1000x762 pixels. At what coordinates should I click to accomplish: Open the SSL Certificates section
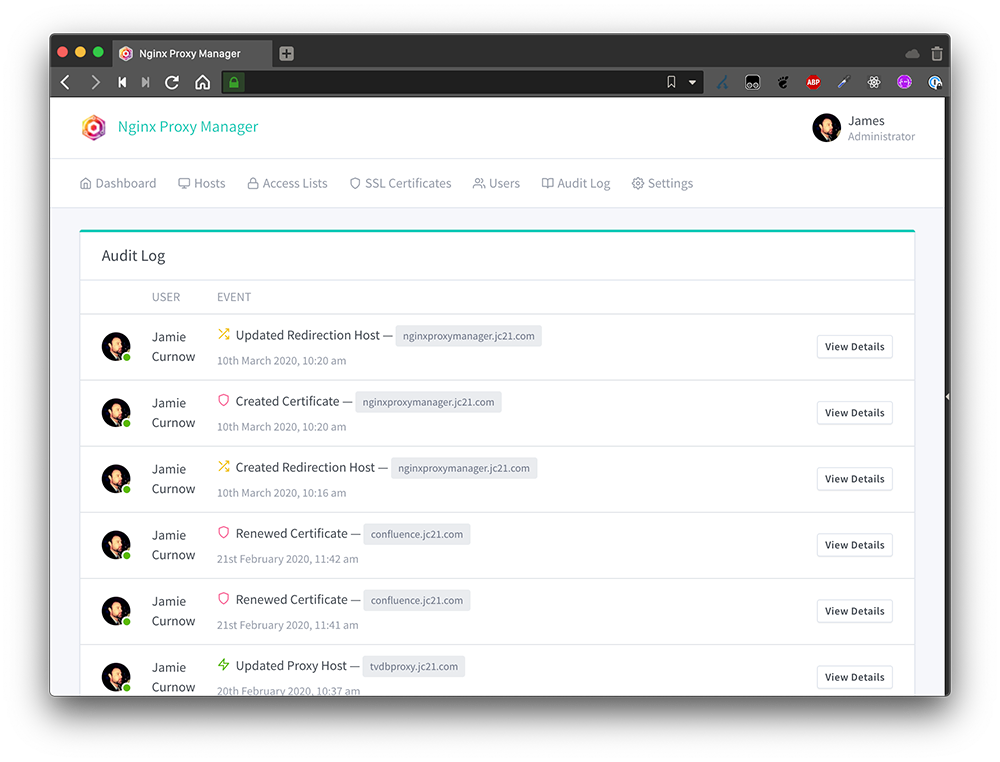point(400,183)
